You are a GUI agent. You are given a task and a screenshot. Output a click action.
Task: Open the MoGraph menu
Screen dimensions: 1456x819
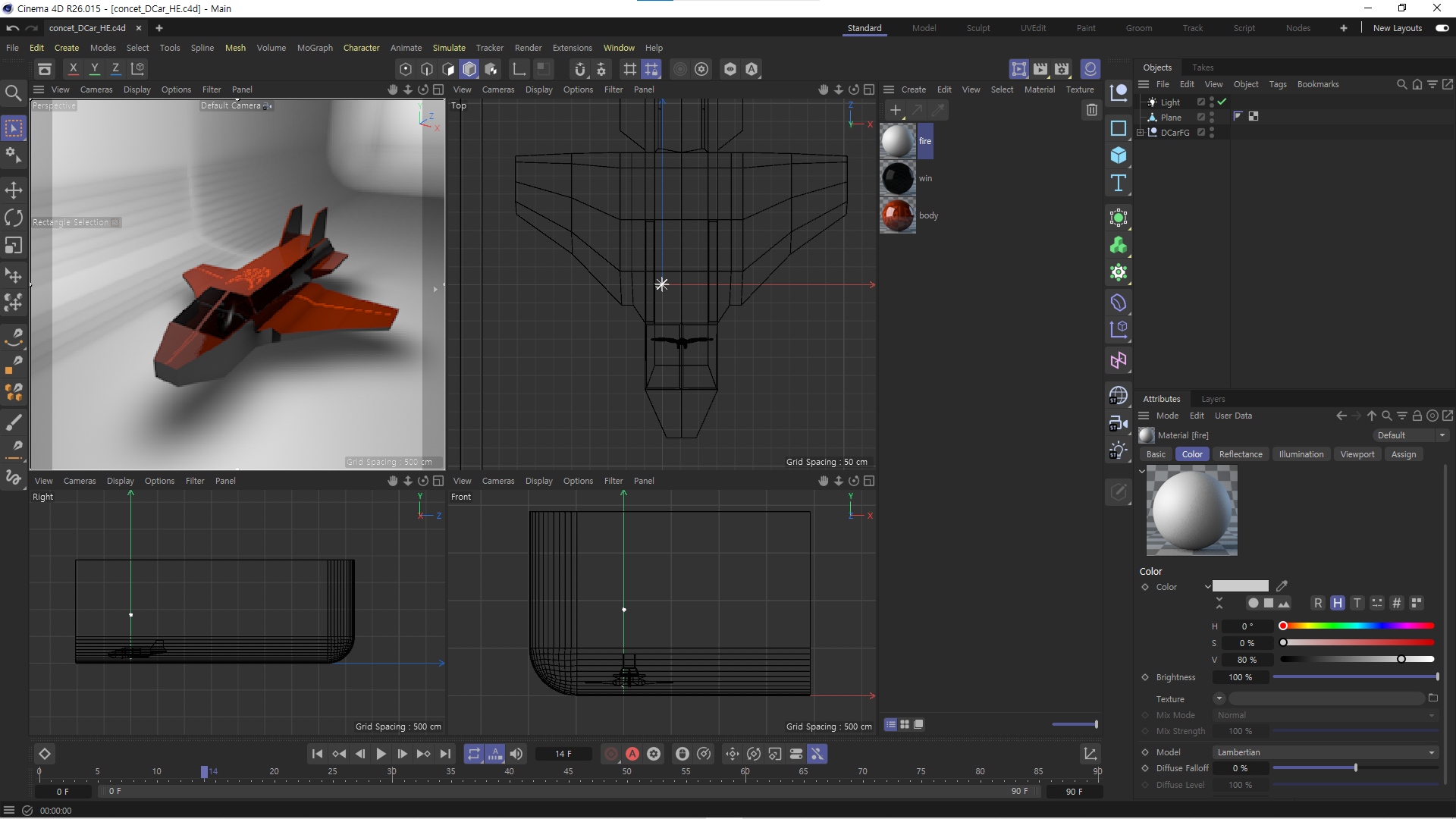[315, 48]
